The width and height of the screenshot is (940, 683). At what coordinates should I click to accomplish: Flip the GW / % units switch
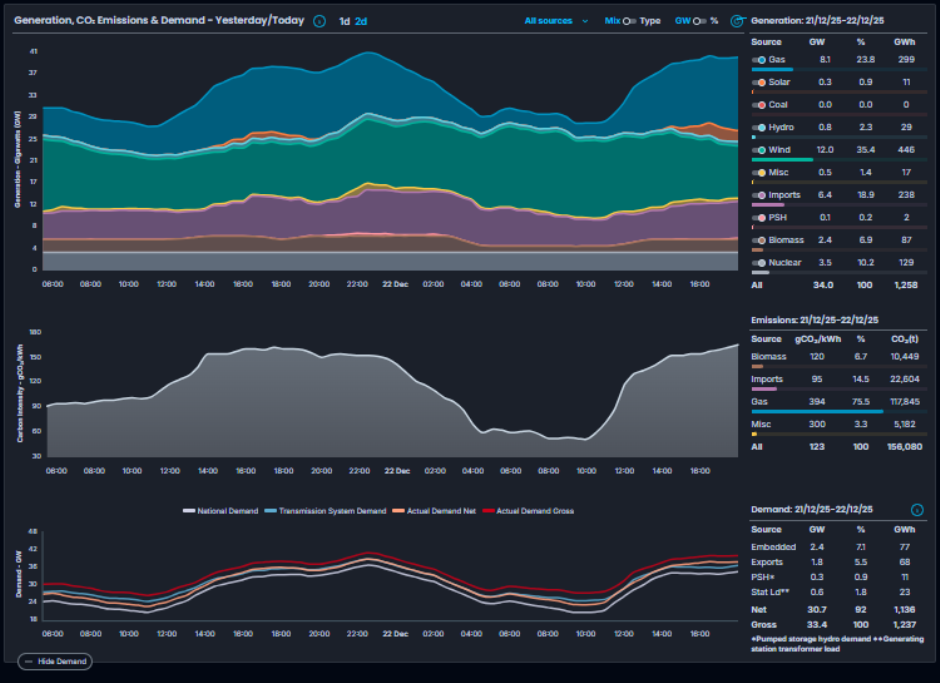click(x=699, y=20)
